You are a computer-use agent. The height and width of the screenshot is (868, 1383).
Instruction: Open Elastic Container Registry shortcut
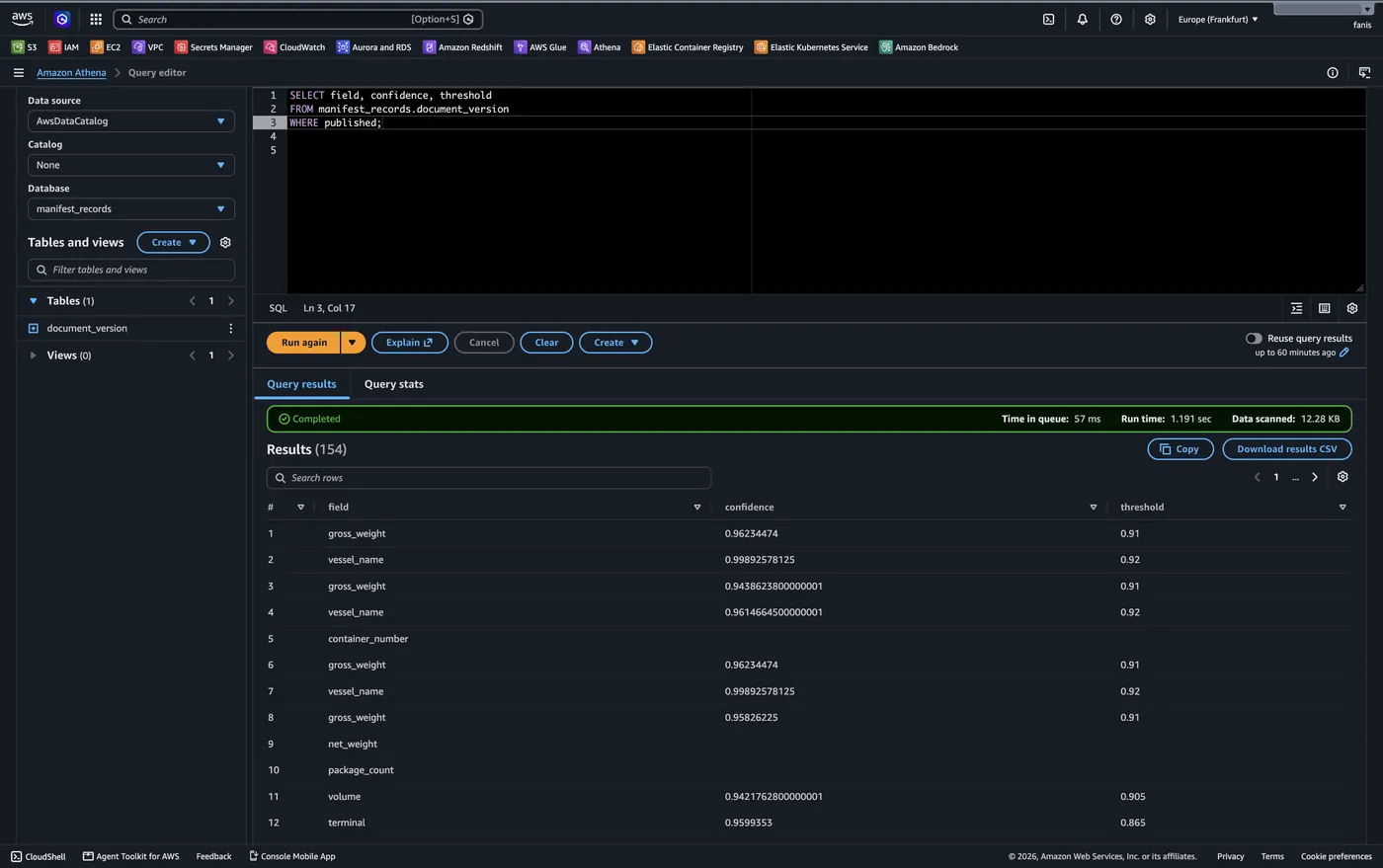[688, 46]
